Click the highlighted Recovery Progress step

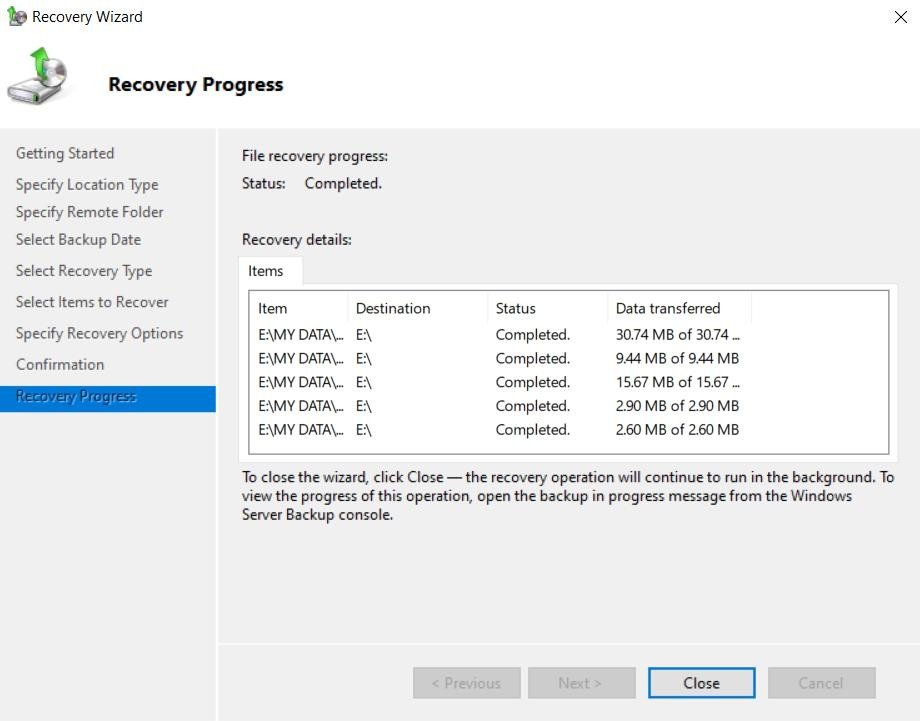click(108, 398)
